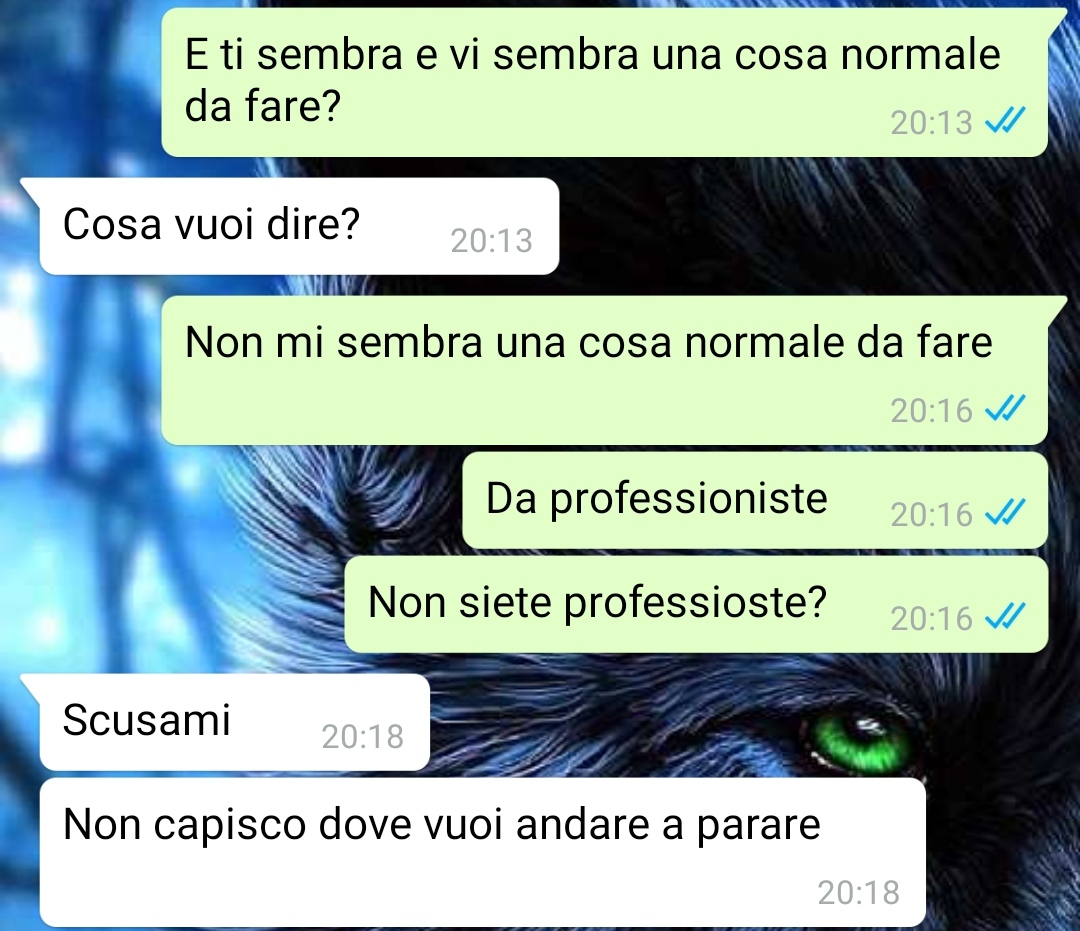The width and height of the screenshot is (1080, 931).
Task: Click the 20:13 time on the first sent message
Action: point(931,123)
